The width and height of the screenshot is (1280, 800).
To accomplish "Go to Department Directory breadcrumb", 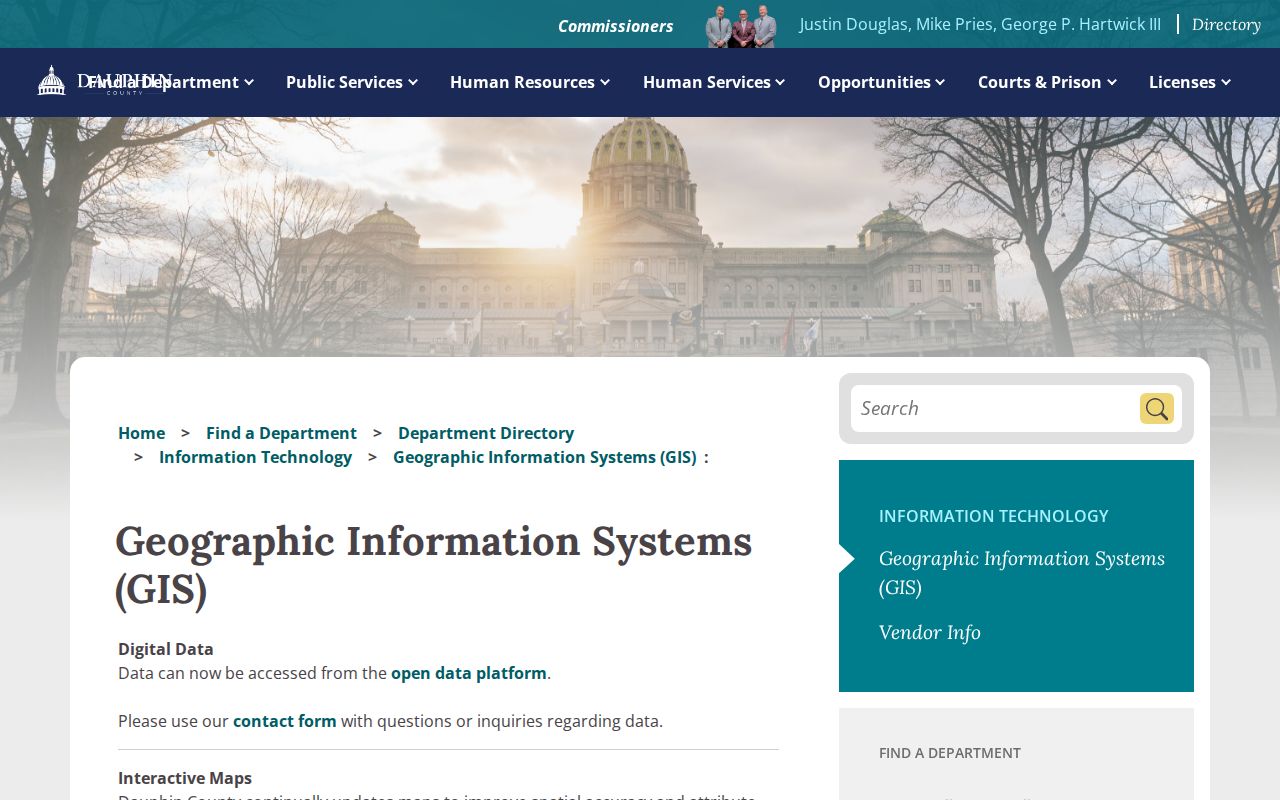I will pyautogui.click(x=486, y=433).
